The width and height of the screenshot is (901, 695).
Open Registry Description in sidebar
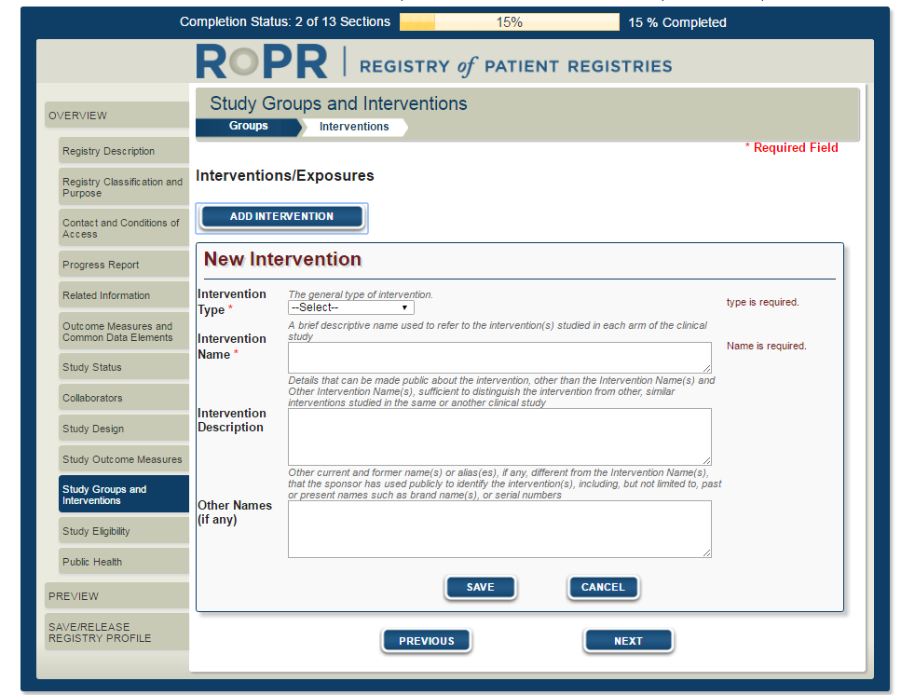[x=124, y=151]
